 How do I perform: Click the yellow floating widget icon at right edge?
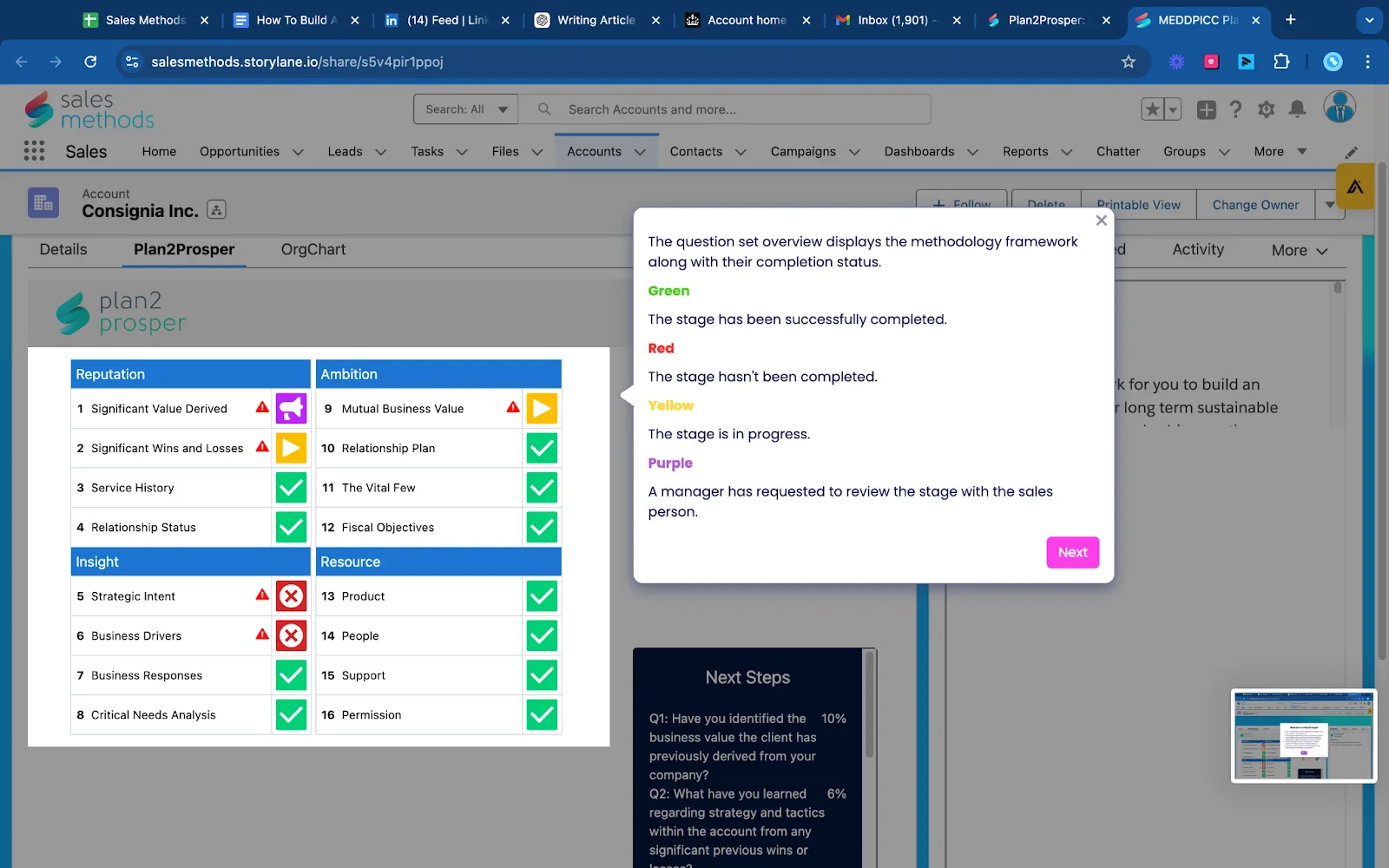pyautogui.click(x=1355, y=187)
